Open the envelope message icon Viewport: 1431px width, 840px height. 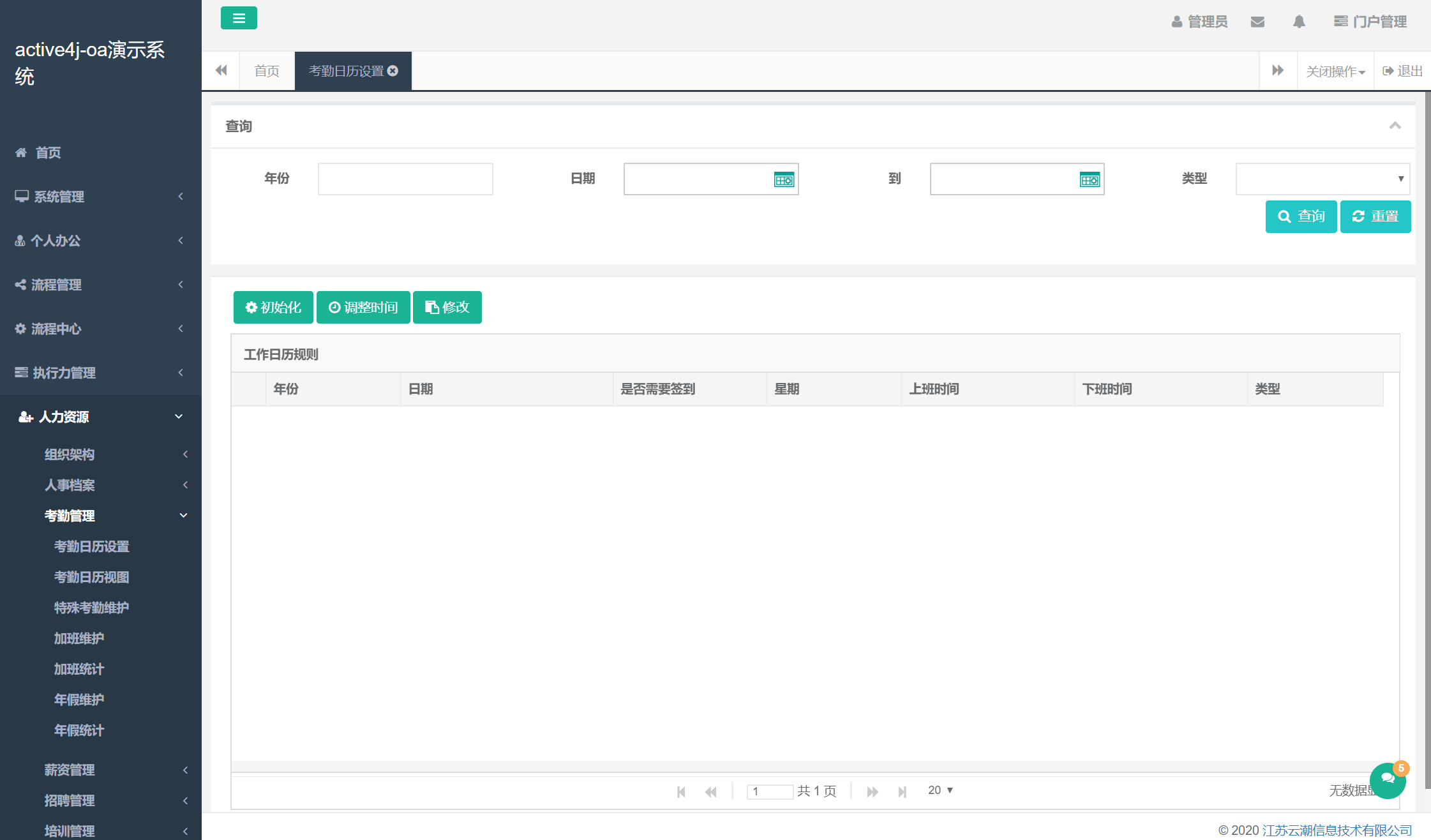[x=1257, y=21]
